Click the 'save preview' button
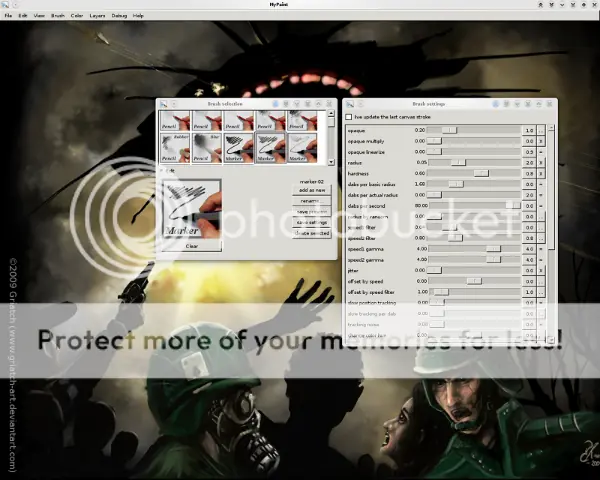Viewport: 600px width, 480px height. 311,212
